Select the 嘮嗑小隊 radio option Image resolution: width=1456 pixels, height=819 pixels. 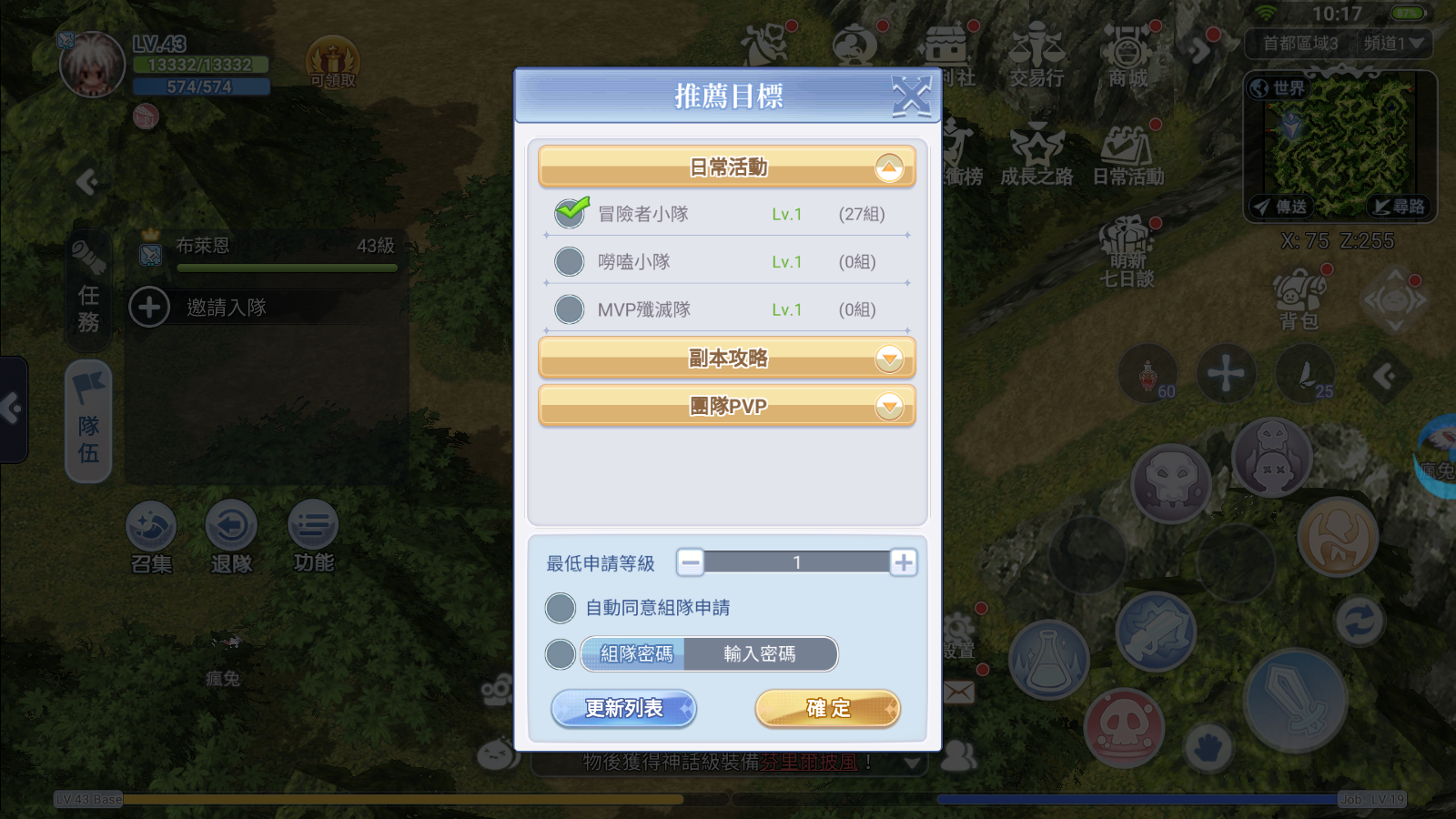click(570, 262)
